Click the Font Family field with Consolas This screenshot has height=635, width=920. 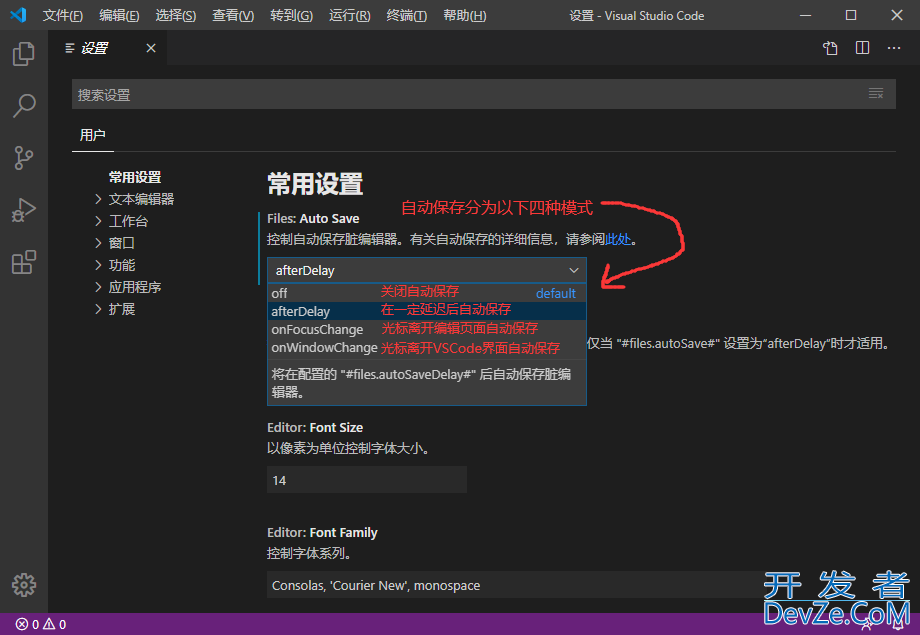(x=516, y=585)
